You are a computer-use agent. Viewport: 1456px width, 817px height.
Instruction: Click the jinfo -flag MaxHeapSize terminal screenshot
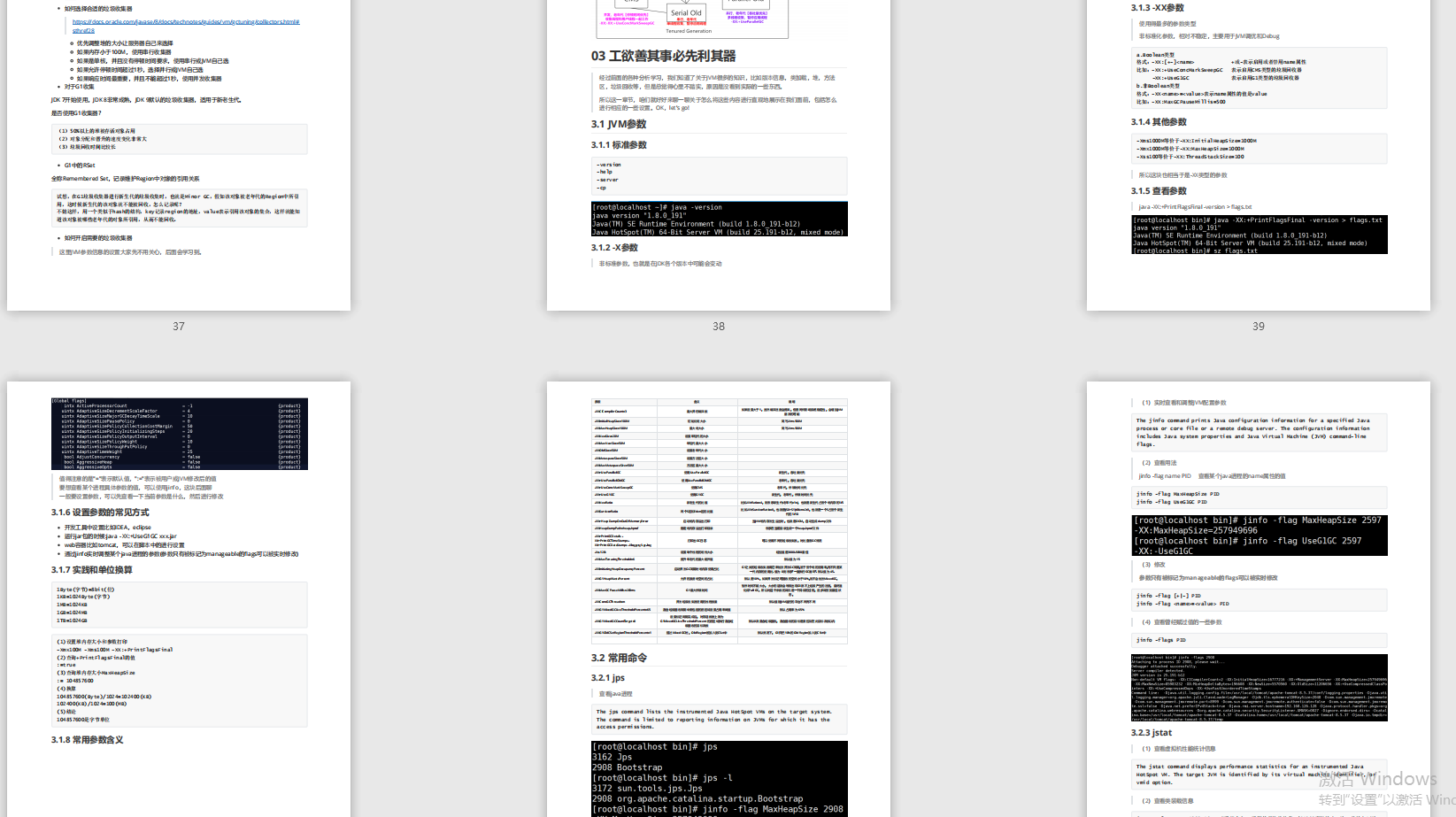click(1260, 535)
